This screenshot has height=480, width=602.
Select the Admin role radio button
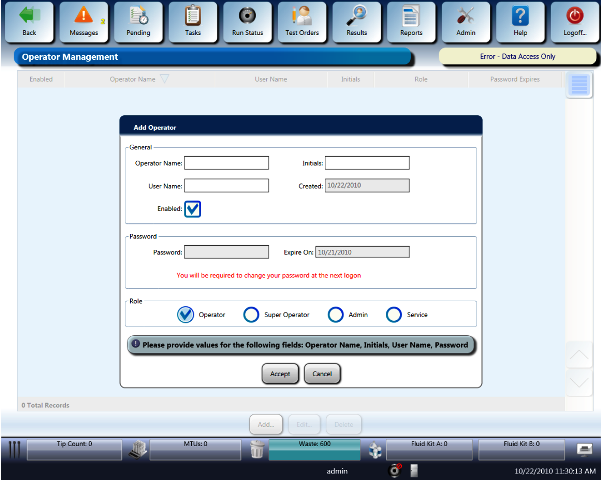336,314
